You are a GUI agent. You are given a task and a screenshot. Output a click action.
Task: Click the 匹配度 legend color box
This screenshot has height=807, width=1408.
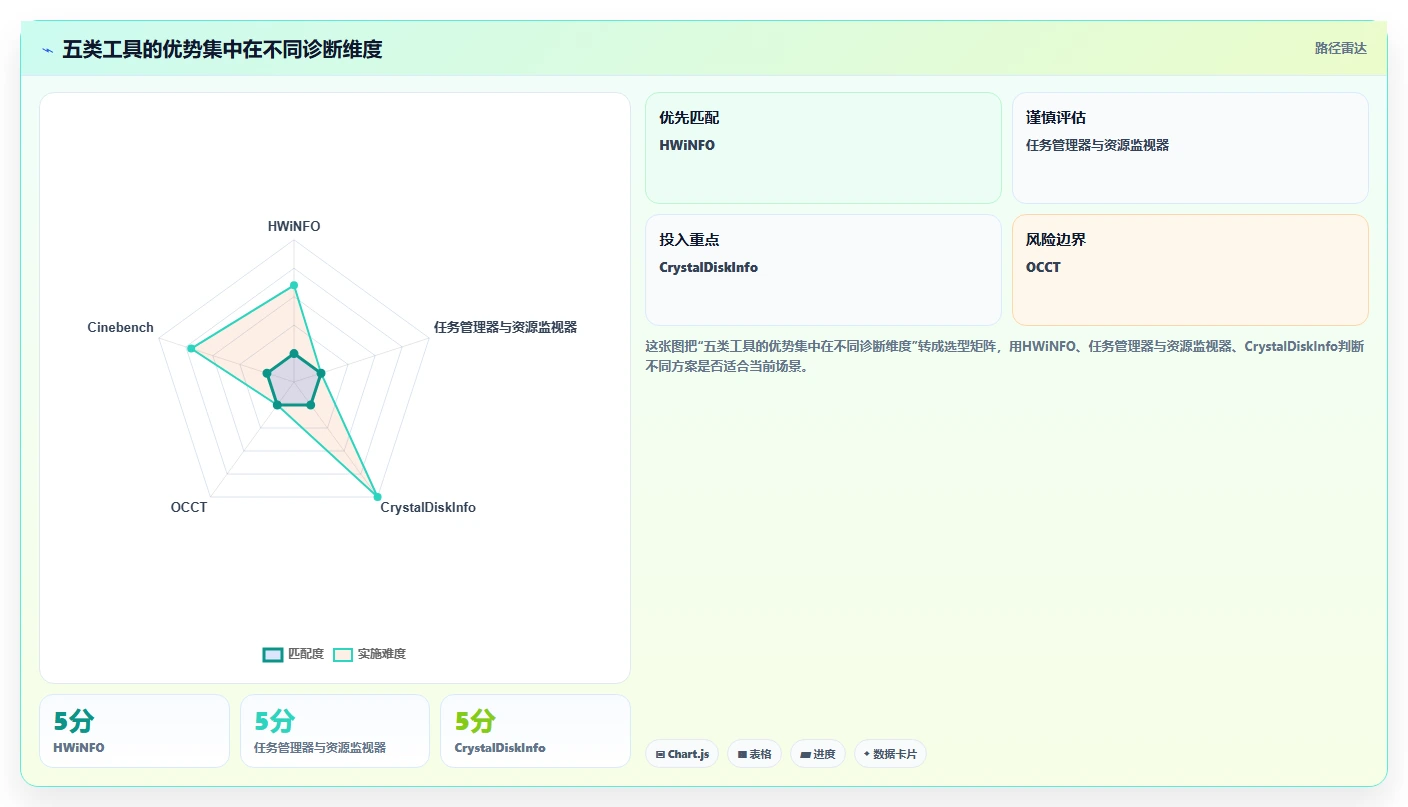(x=273, y=654)
